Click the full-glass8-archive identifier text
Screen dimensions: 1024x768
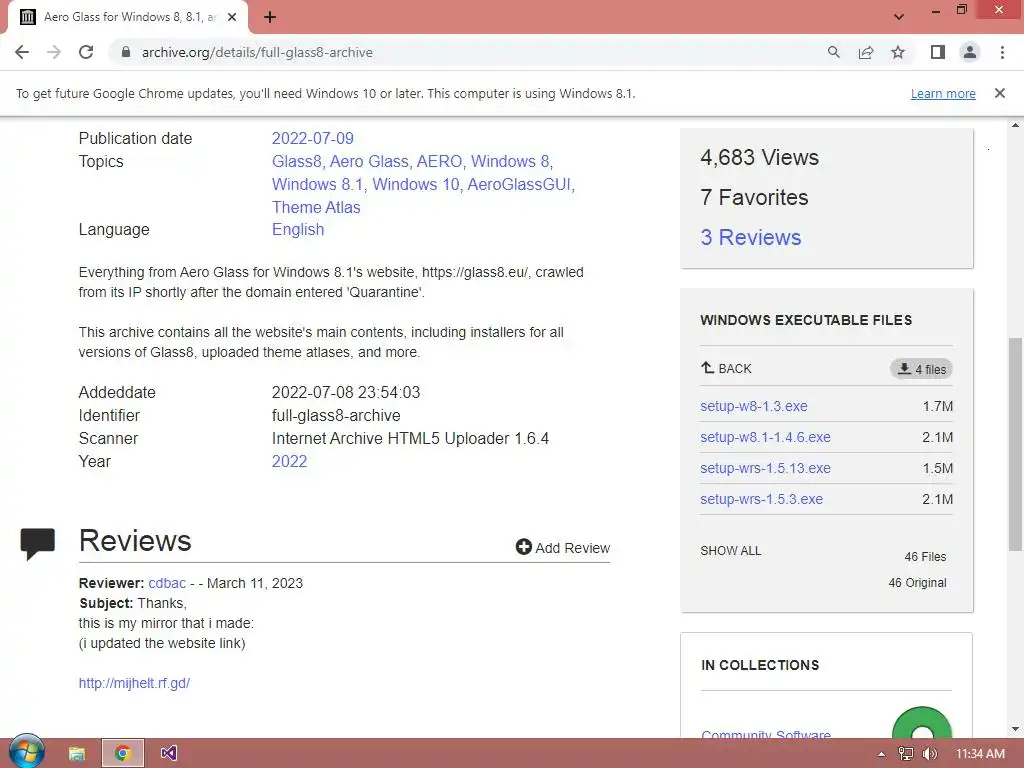(x=336, y=415)
